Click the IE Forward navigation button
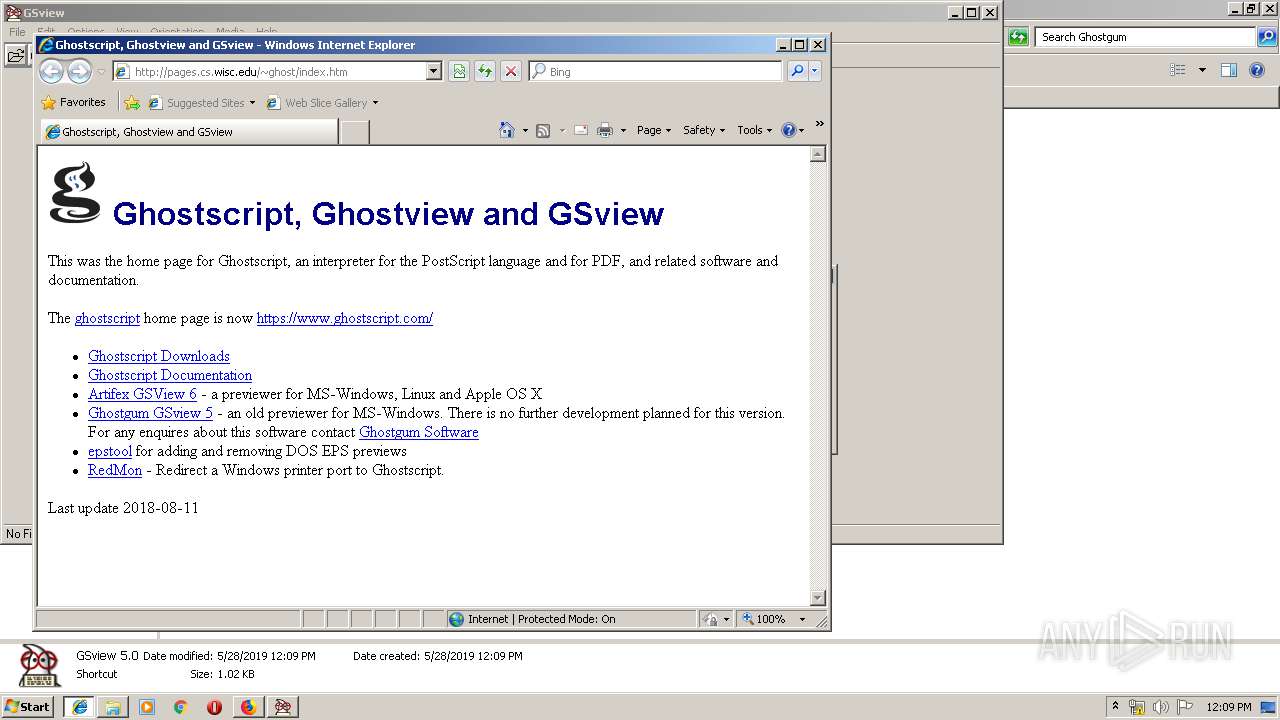The height and width of the screenshot is (720, 1280). [x=79, y=71]
